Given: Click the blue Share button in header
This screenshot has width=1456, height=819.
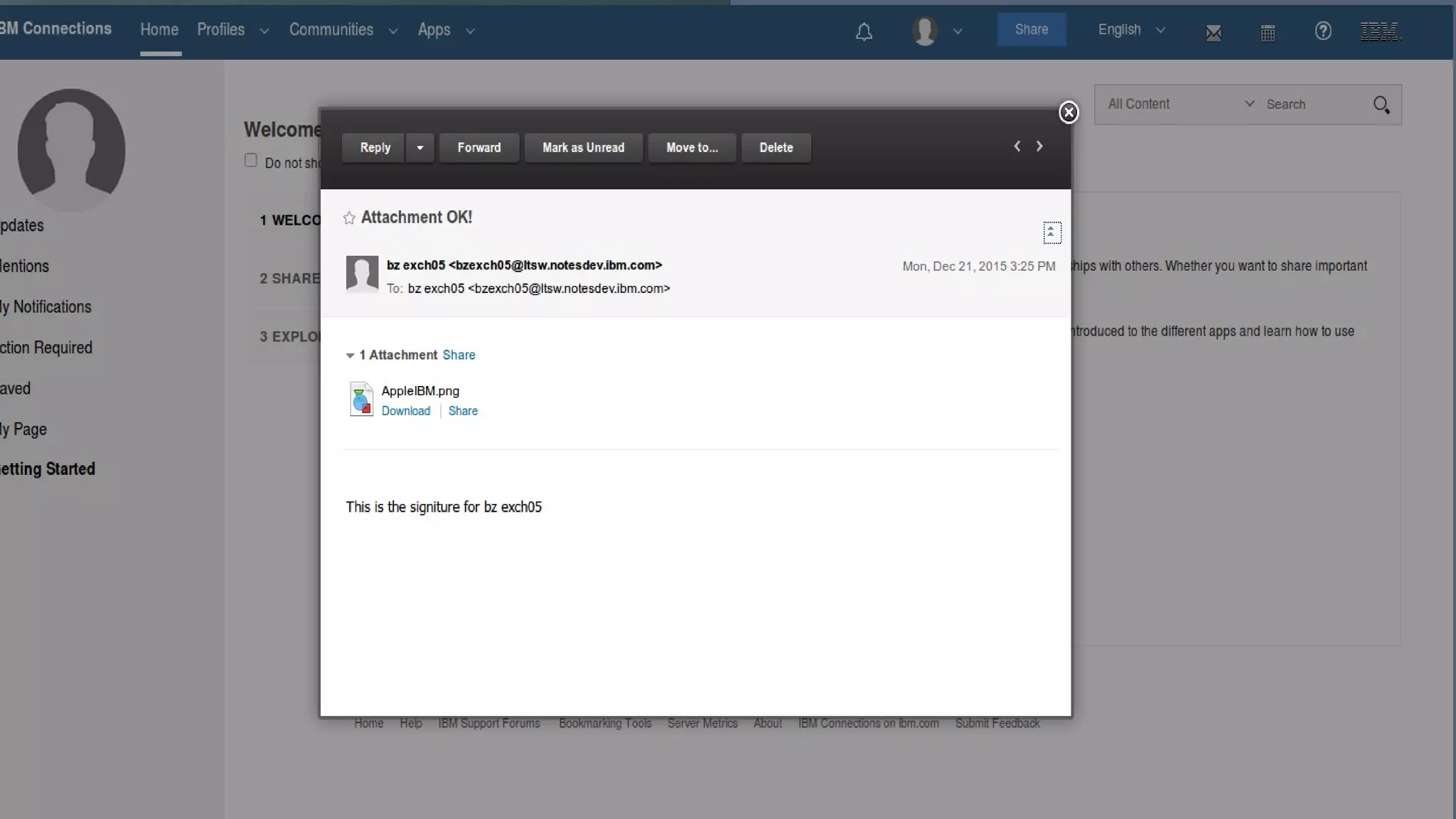Looking at the screenshot, I should pos(1032,30).
